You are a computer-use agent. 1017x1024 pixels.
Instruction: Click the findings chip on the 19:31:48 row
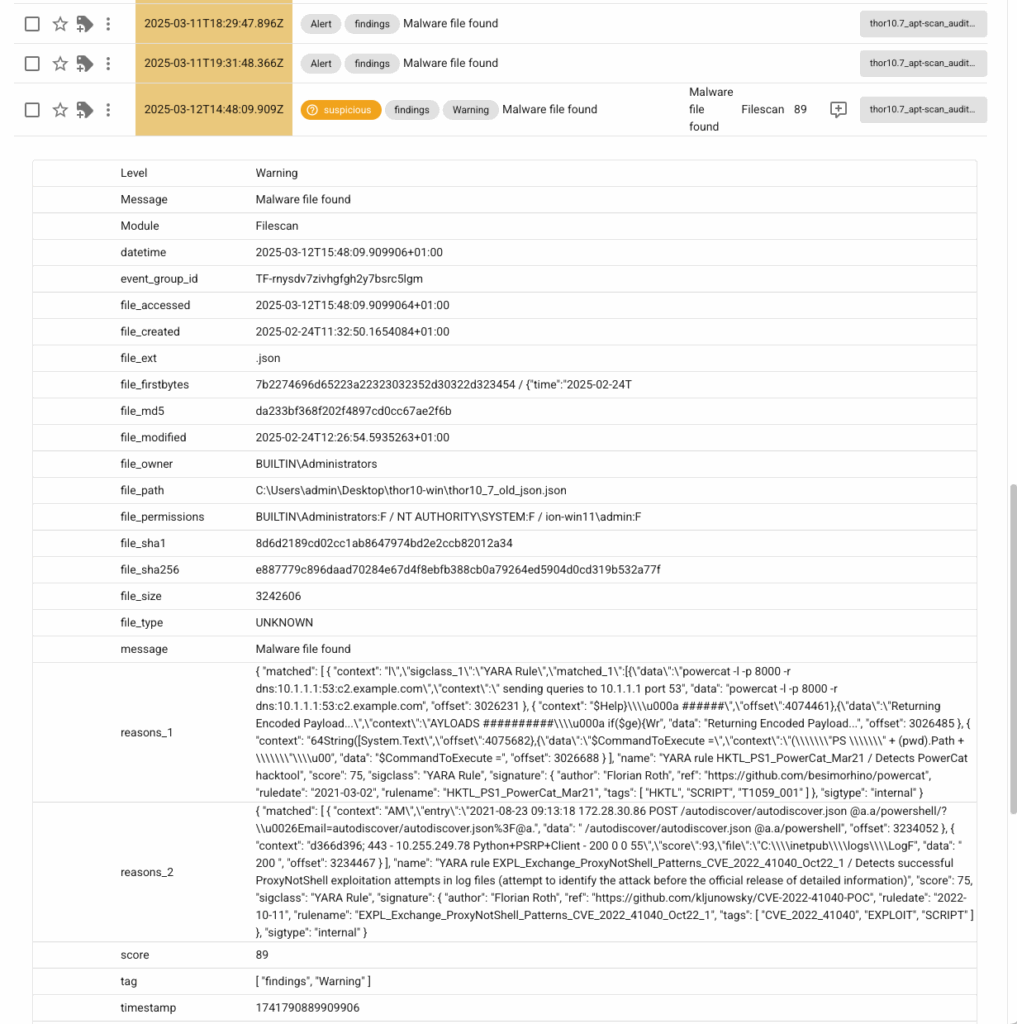coord(372,63)
